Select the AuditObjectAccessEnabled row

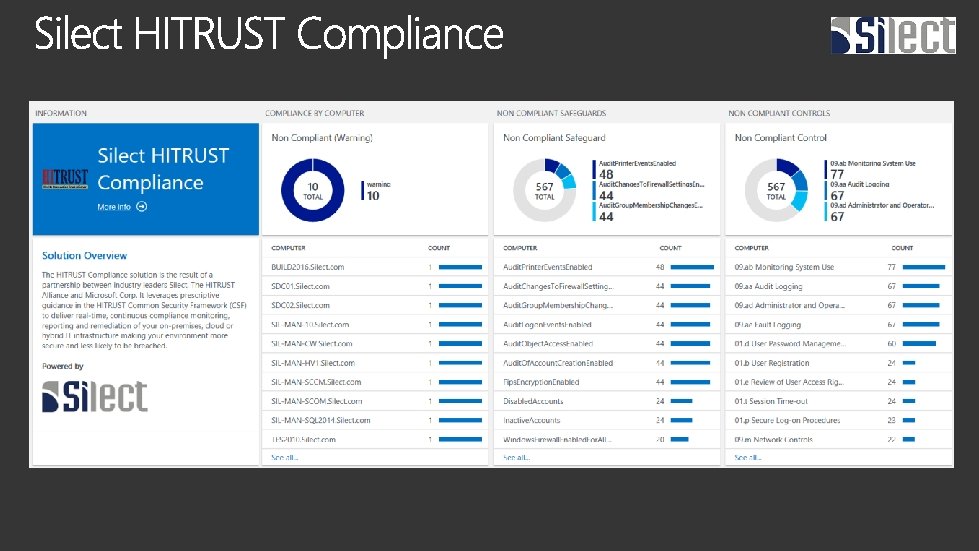[607, 343]
